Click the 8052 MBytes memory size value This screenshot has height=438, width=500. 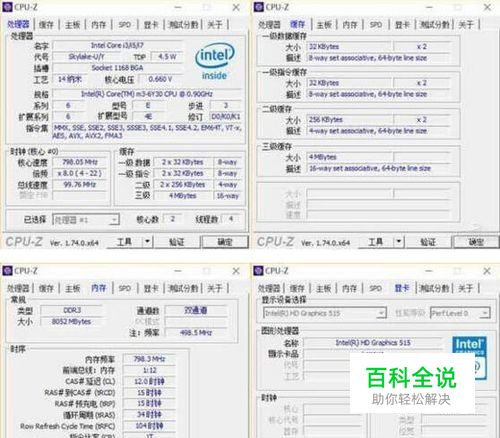click(72, 322)
